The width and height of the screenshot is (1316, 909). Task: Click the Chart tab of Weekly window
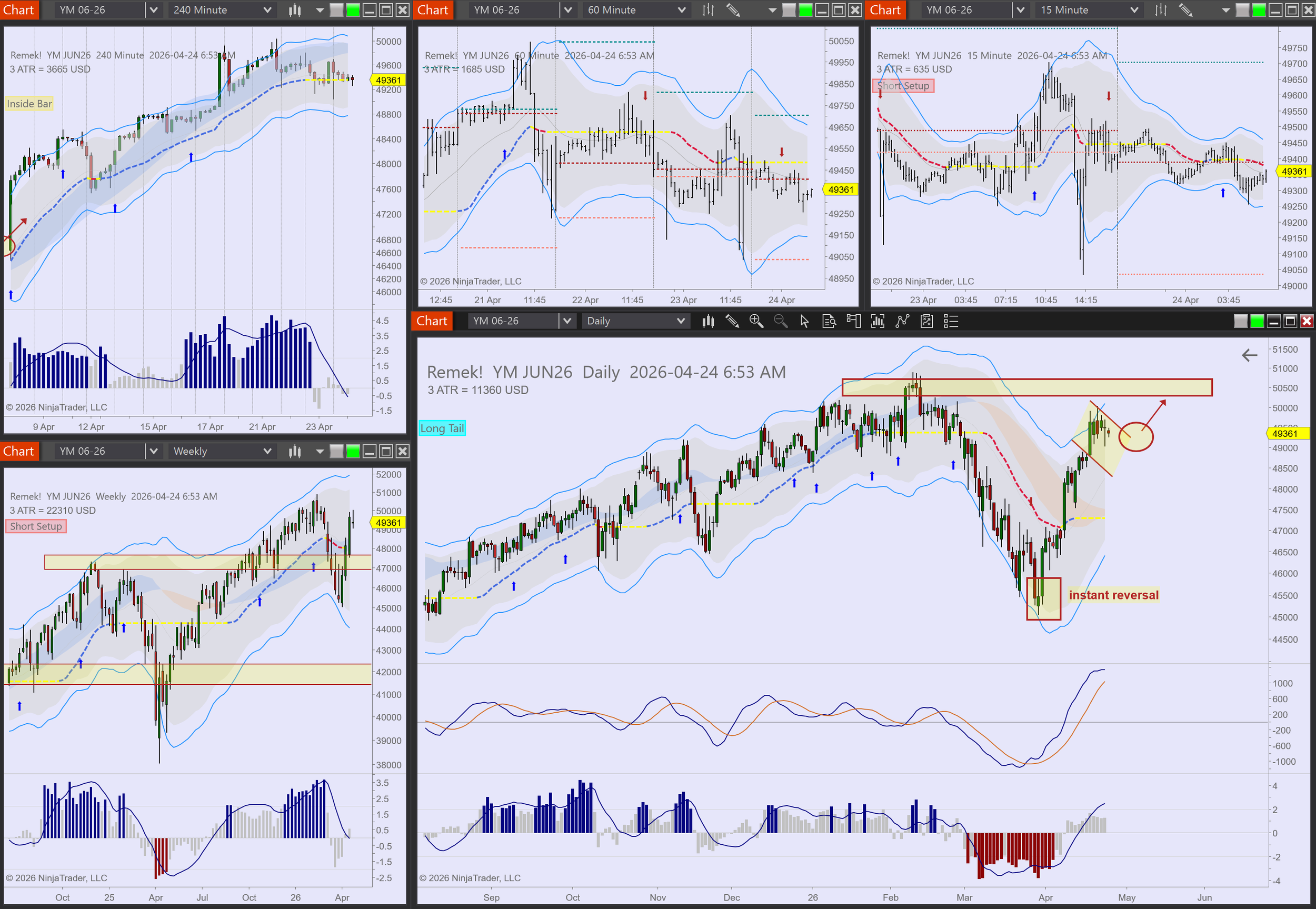pos(19,451)
